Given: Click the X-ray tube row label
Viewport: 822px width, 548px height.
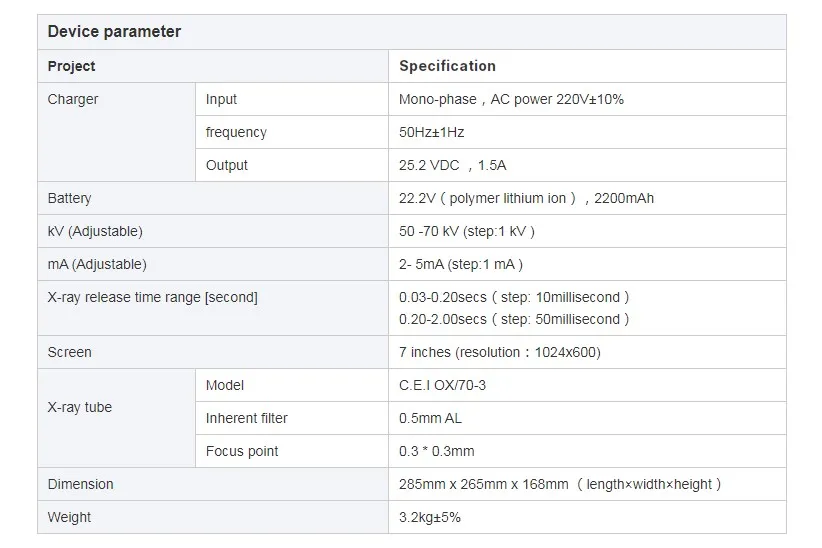Looking at the screenshot, I should point(80,407).
